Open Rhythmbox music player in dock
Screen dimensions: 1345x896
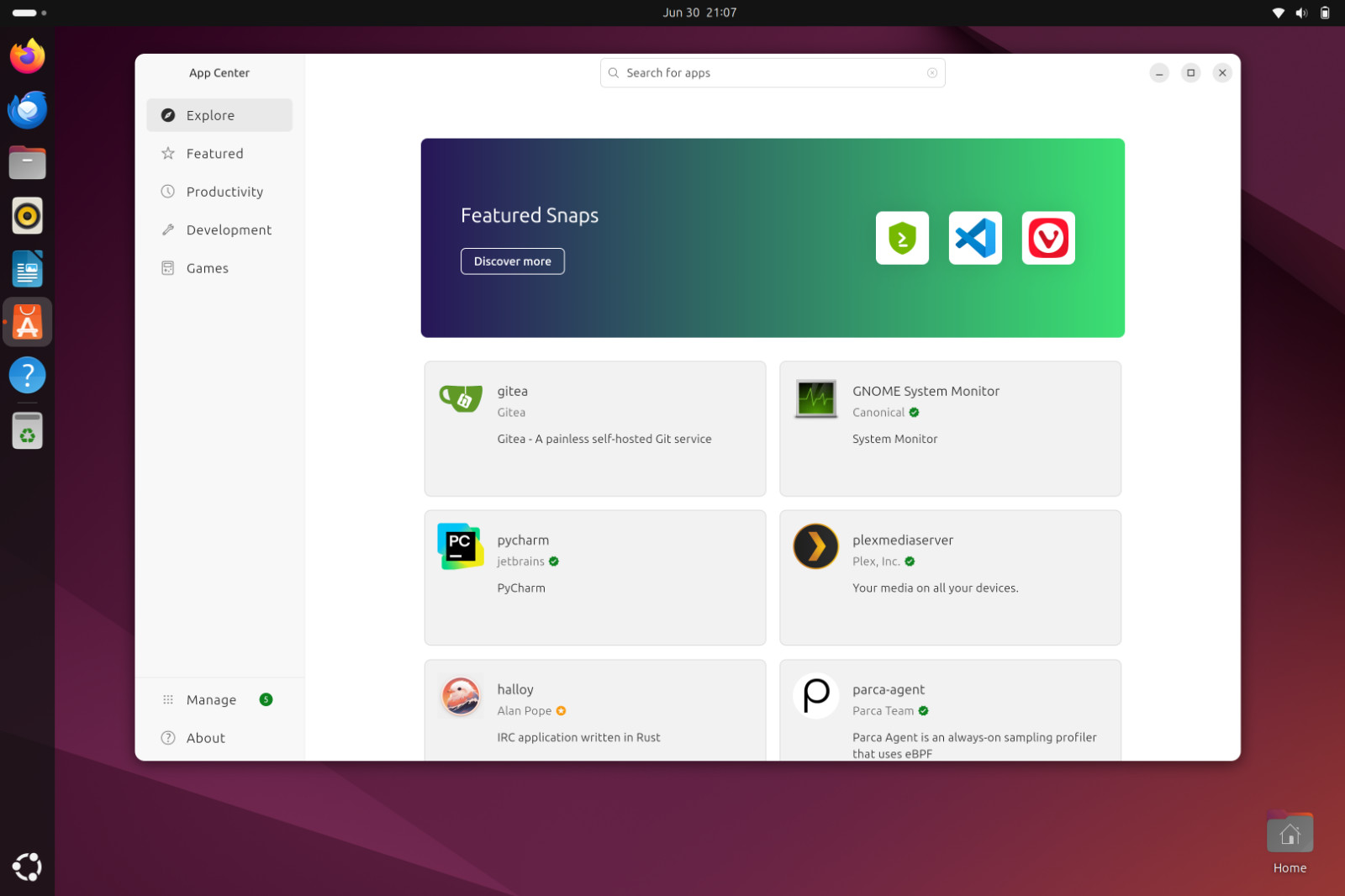pos(28,216)
